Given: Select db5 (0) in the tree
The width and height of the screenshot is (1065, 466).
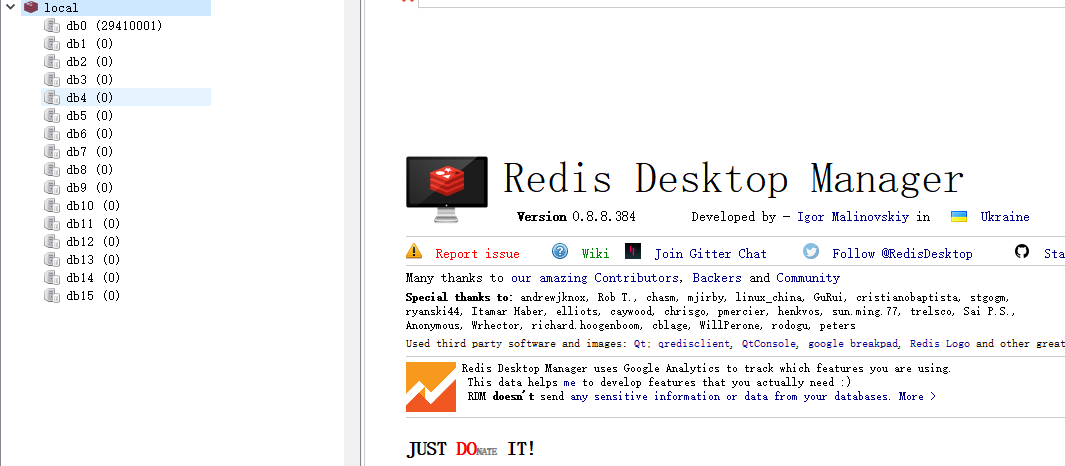Looking at the screenshot, I should [90, 115].
